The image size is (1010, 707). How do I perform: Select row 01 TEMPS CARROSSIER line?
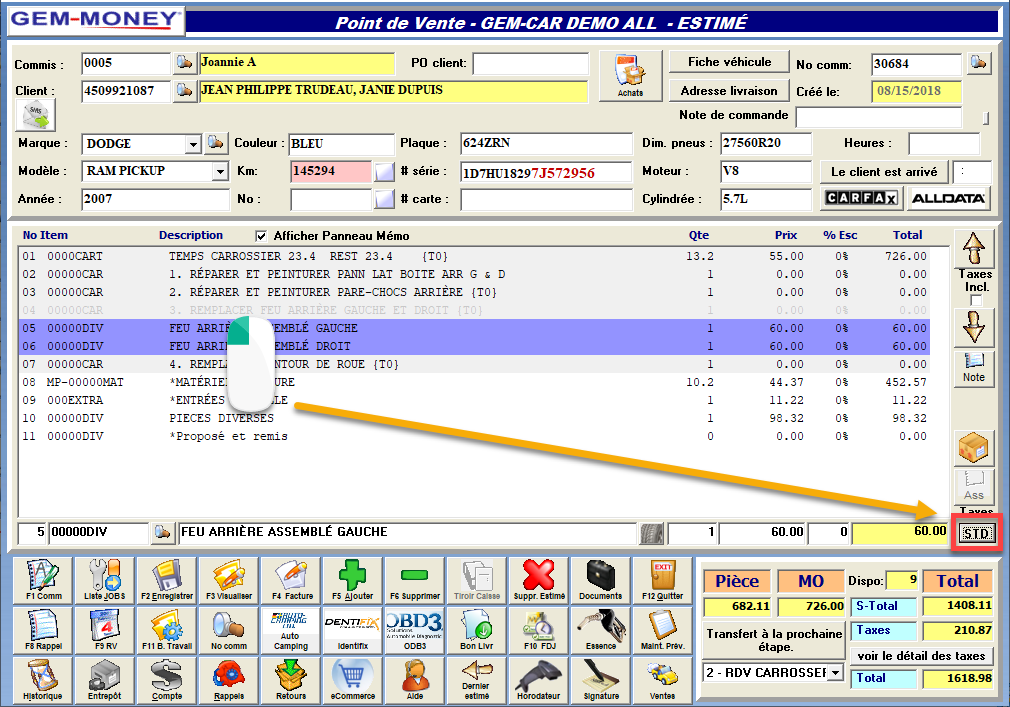tap(475, 256)
